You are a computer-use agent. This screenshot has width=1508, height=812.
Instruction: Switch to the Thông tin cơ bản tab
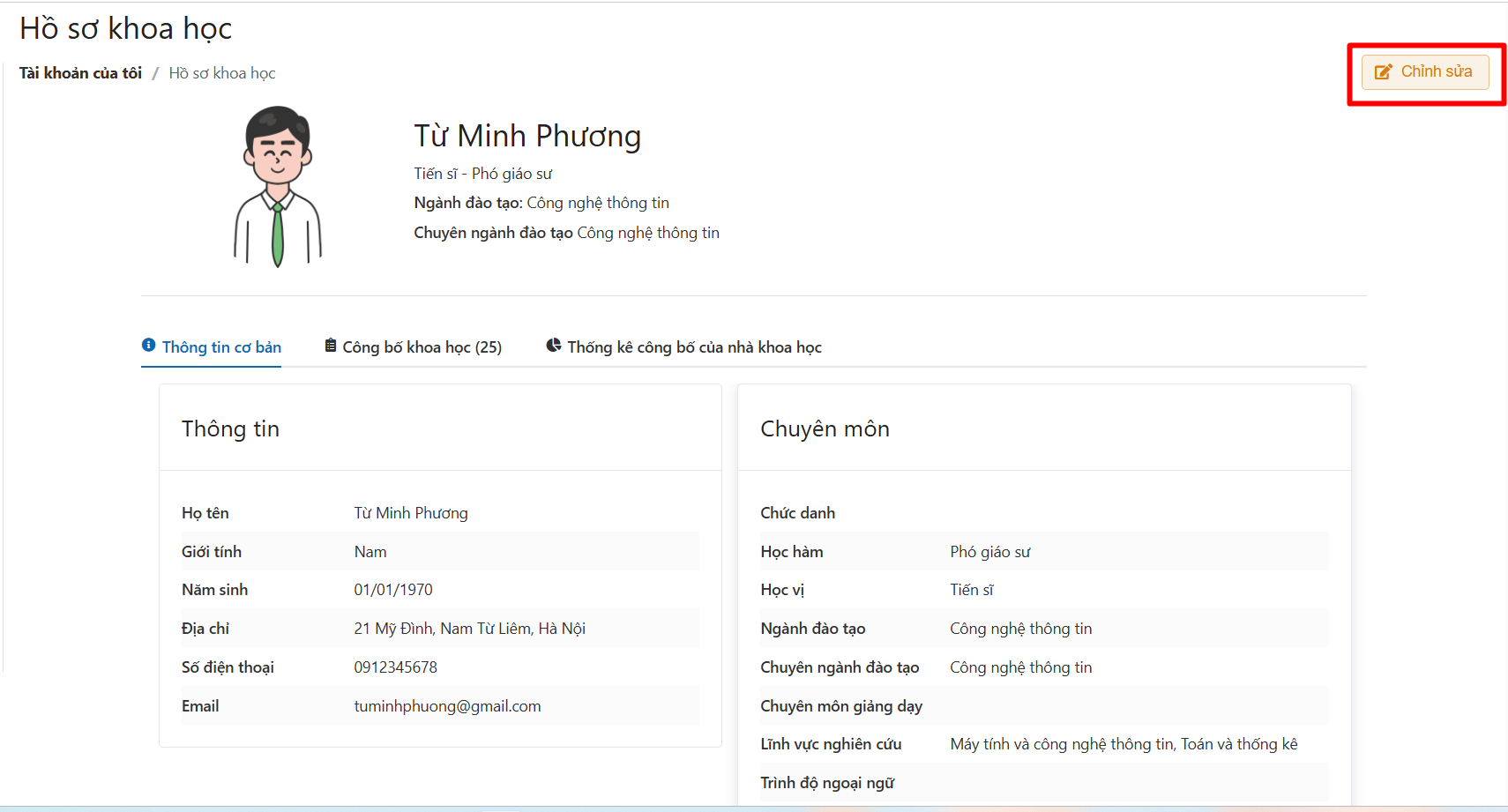coord(220,347)
